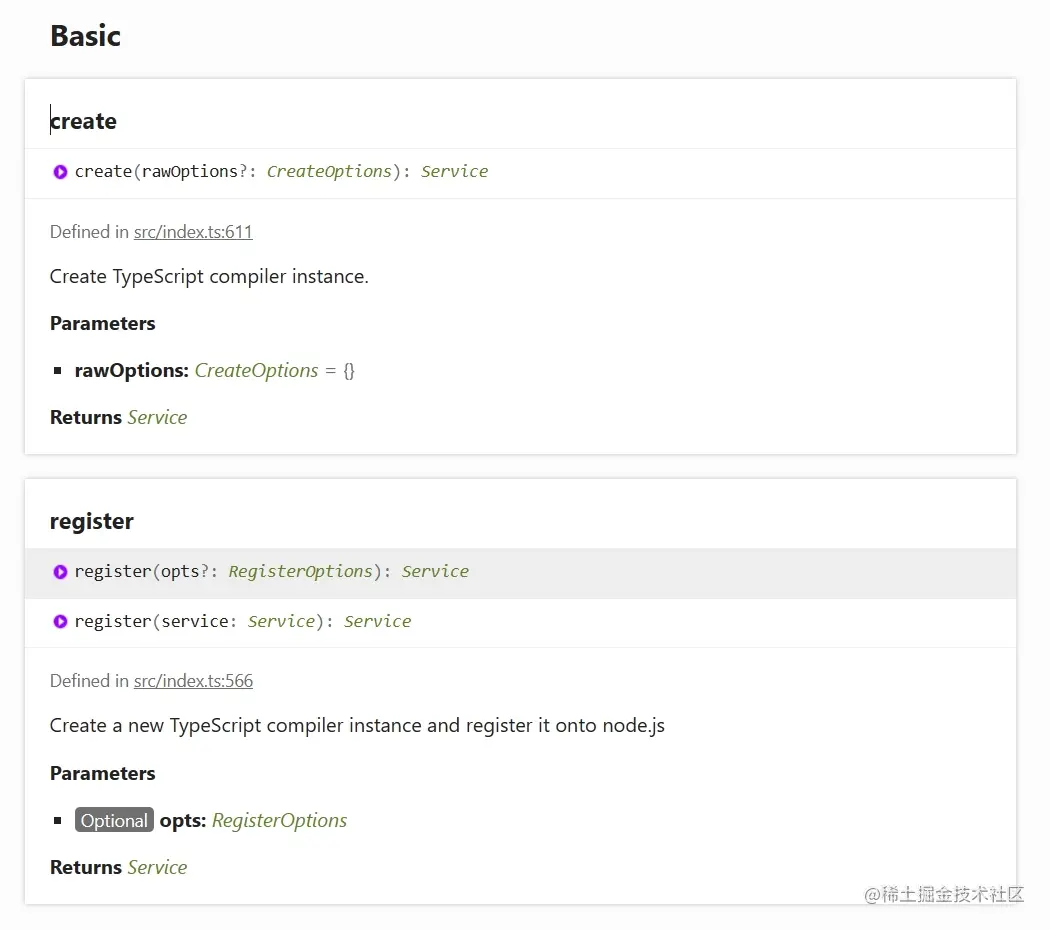Viewport: 1050px width, 930px height.
Task: Click the 'Basic' page heading
Action: pos(85,35)
